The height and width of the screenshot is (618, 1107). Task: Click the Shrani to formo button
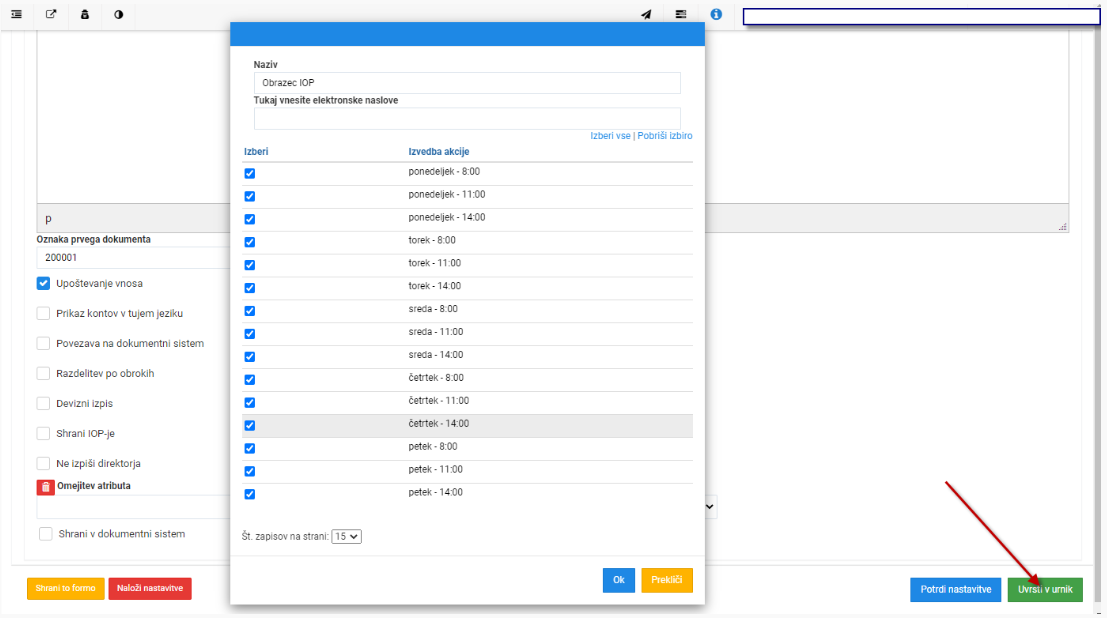pos(66,588)
